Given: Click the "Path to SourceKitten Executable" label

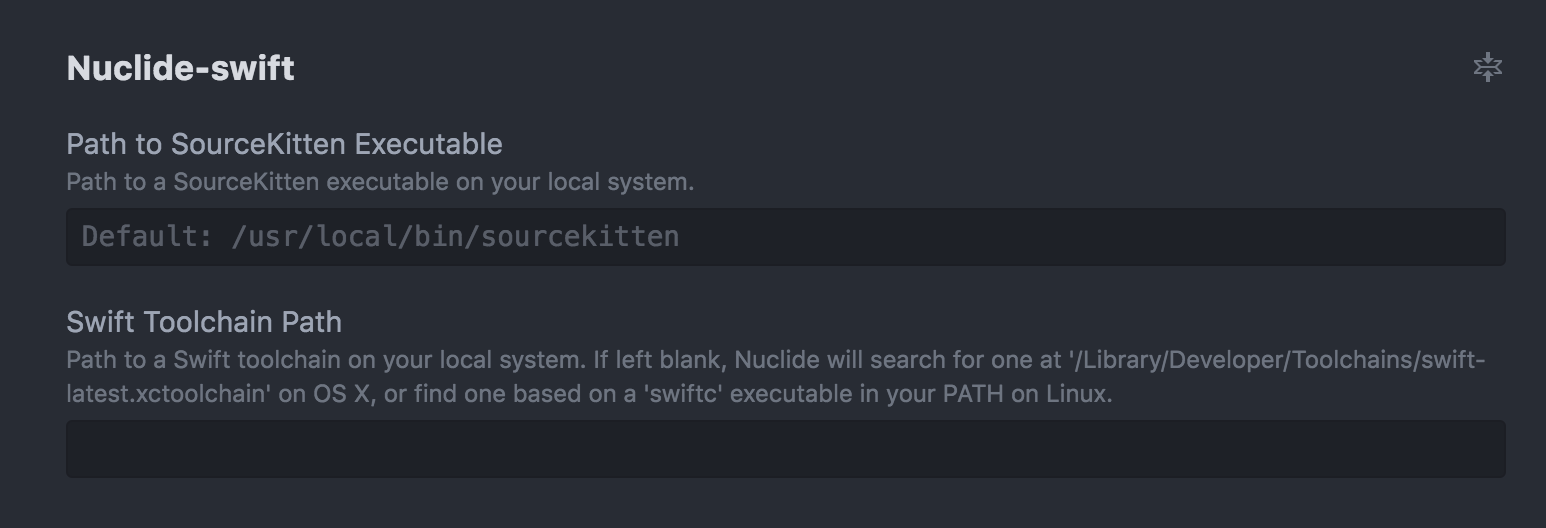Looking at the screenshot, I should tap(284, 144).
